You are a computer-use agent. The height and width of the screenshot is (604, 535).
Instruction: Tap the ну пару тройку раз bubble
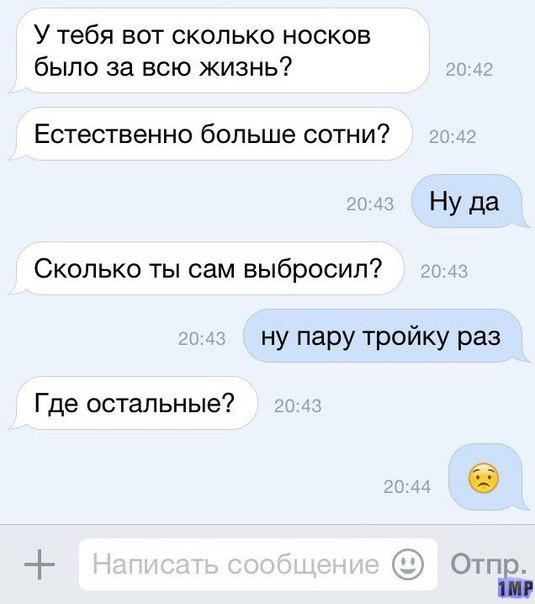point(385,336)
